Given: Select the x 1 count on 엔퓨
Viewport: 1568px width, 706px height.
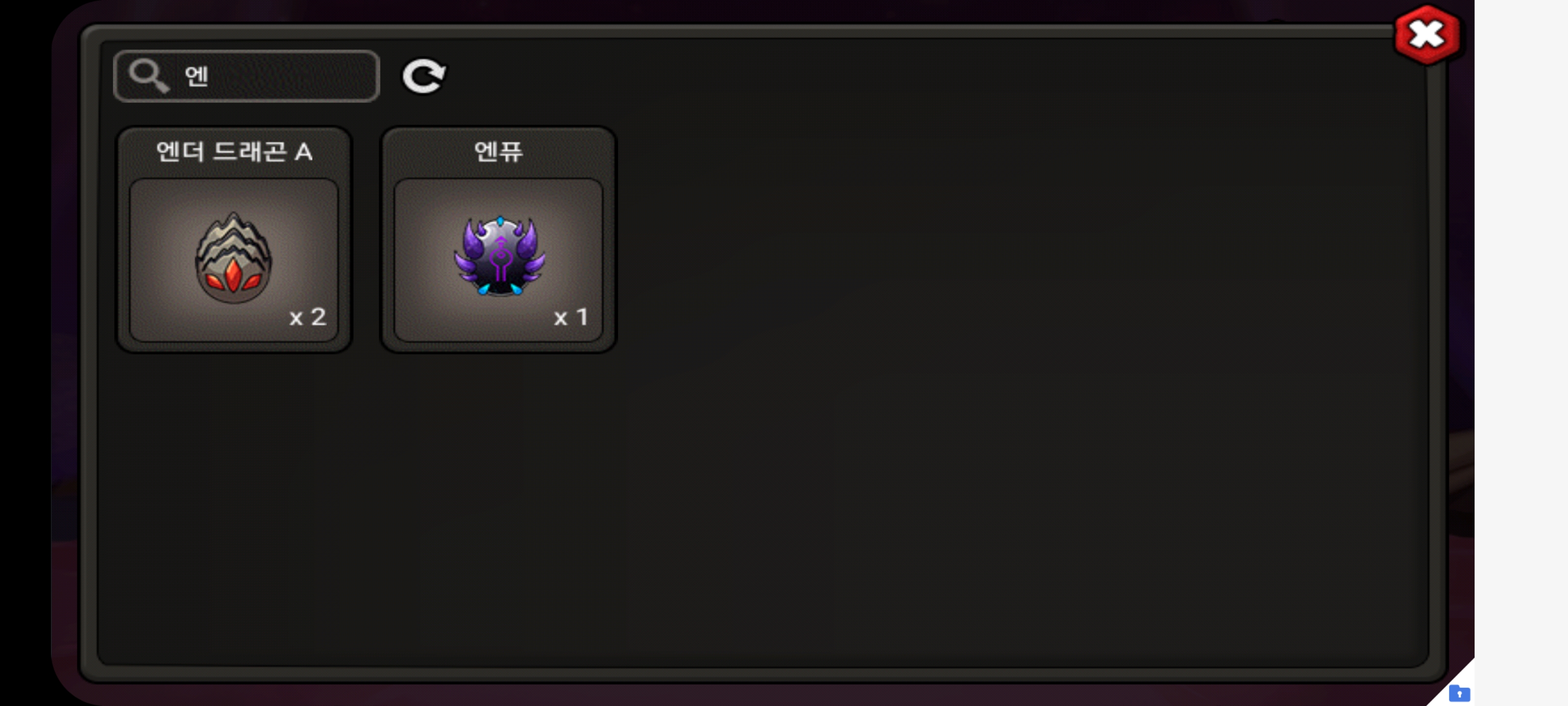Looking at the screenshot, I should click(x=571, y=317).
